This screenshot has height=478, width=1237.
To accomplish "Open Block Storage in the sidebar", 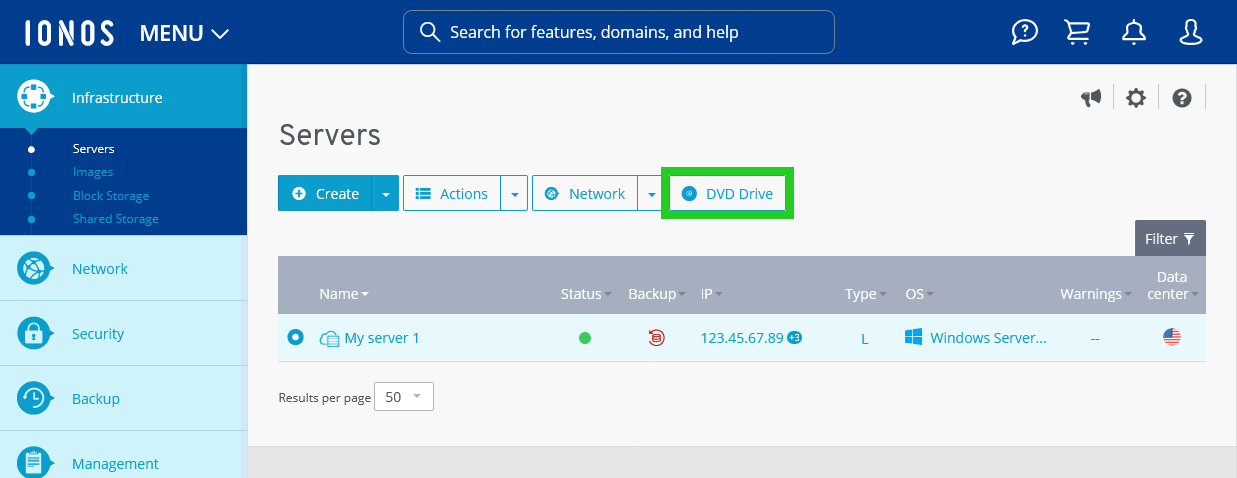I will pos(111,196).
